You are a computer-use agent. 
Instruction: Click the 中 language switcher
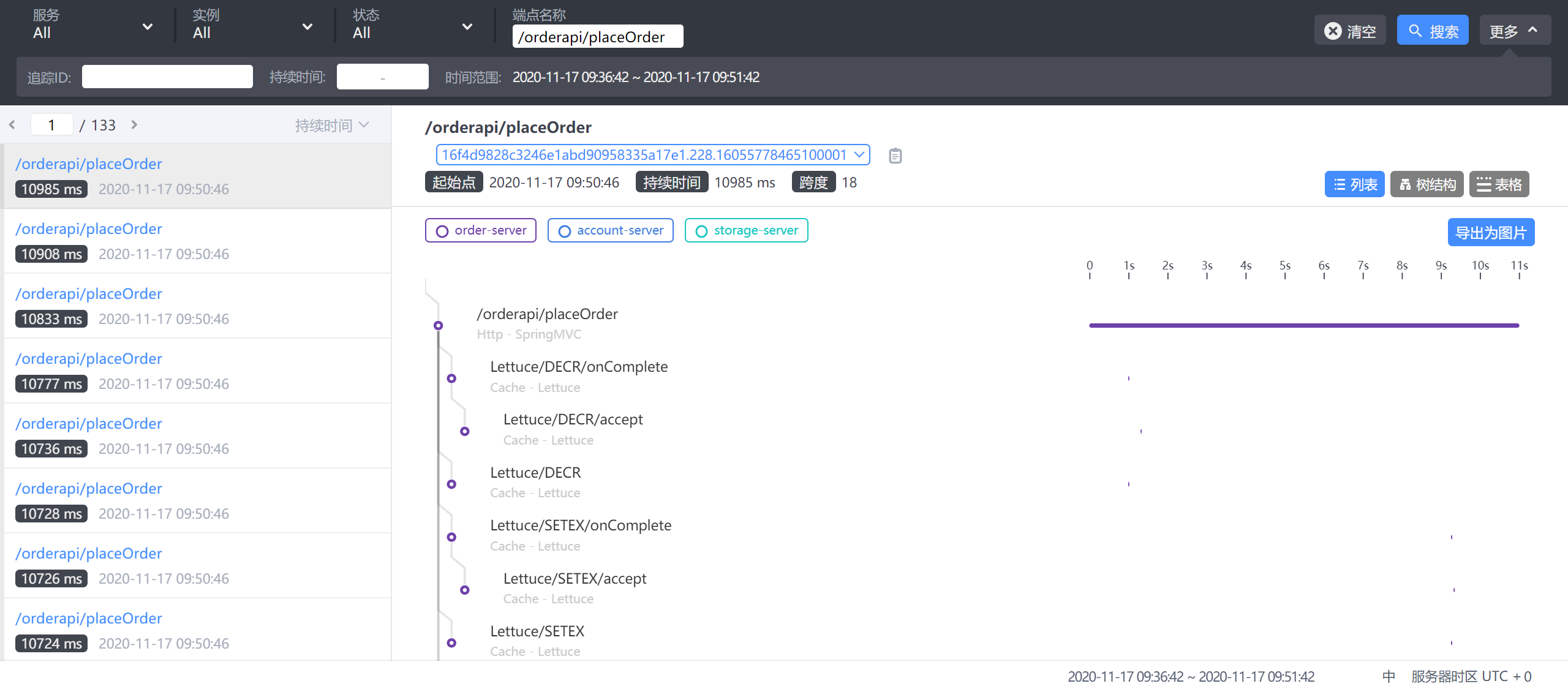(x=1389, y=676)
